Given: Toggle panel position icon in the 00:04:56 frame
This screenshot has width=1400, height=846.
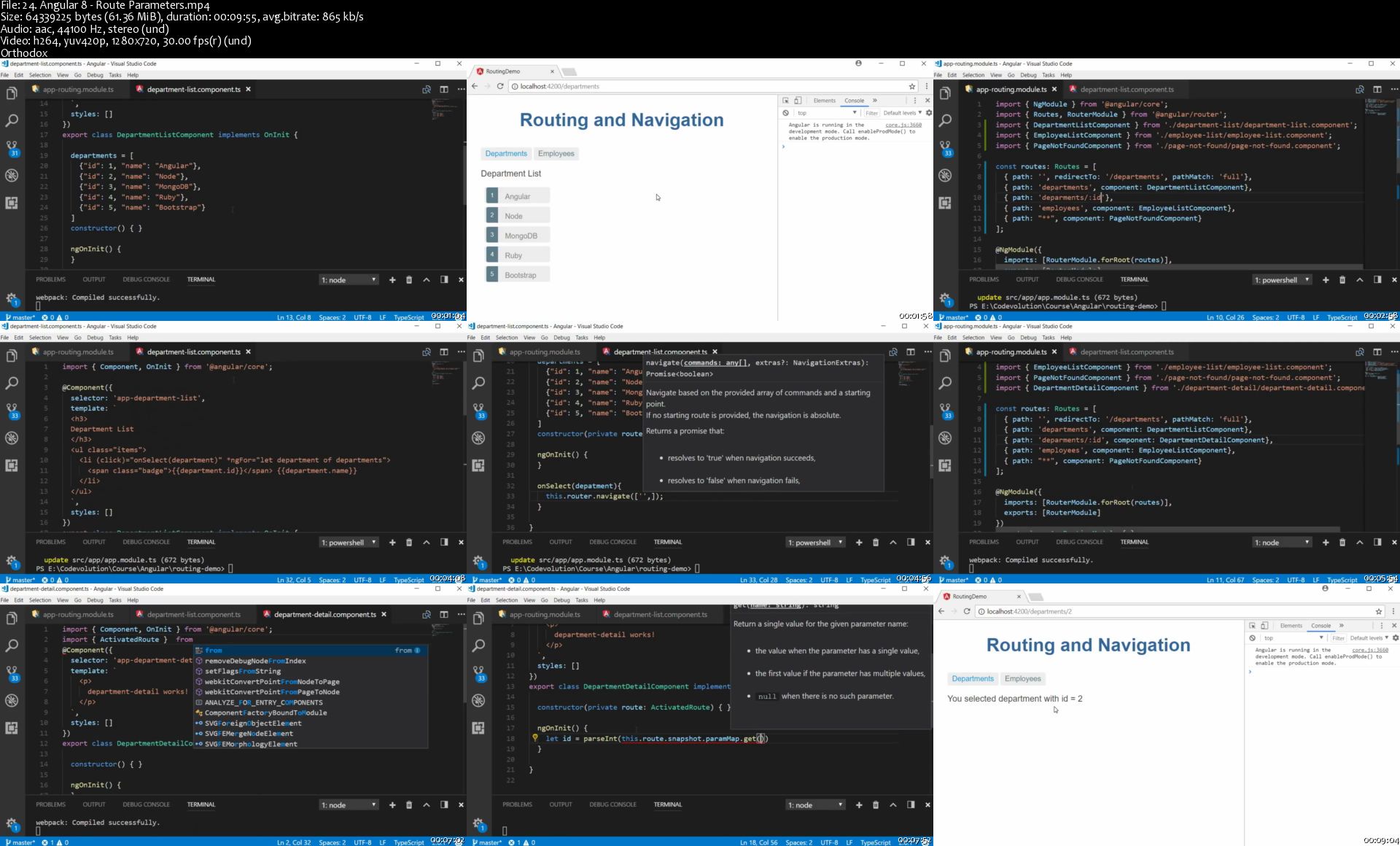Looking at the screenshot, I should [x=911, y=542].
